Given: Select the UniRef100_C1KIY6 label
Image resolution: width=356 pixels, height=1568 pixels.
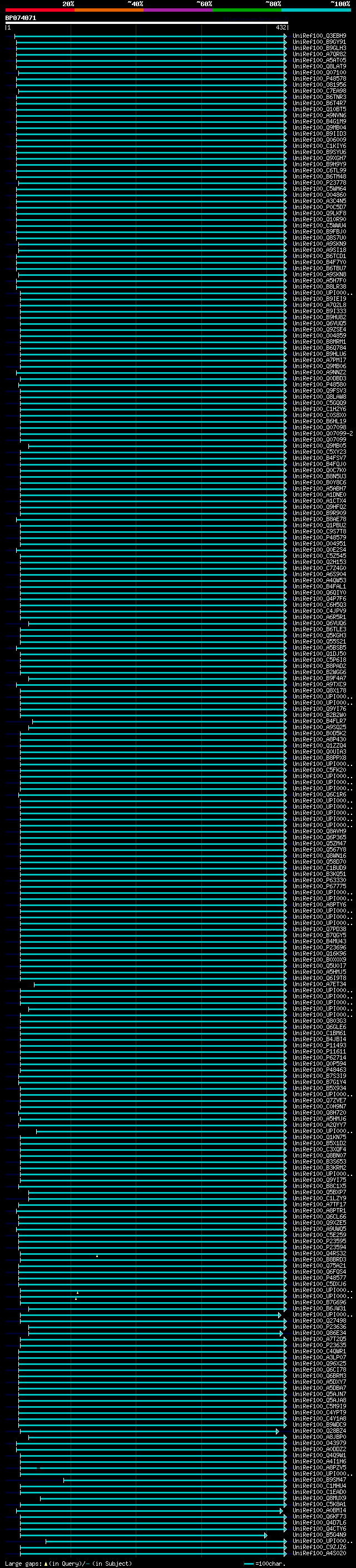Looking at the screenshot, I should (319, 146).
